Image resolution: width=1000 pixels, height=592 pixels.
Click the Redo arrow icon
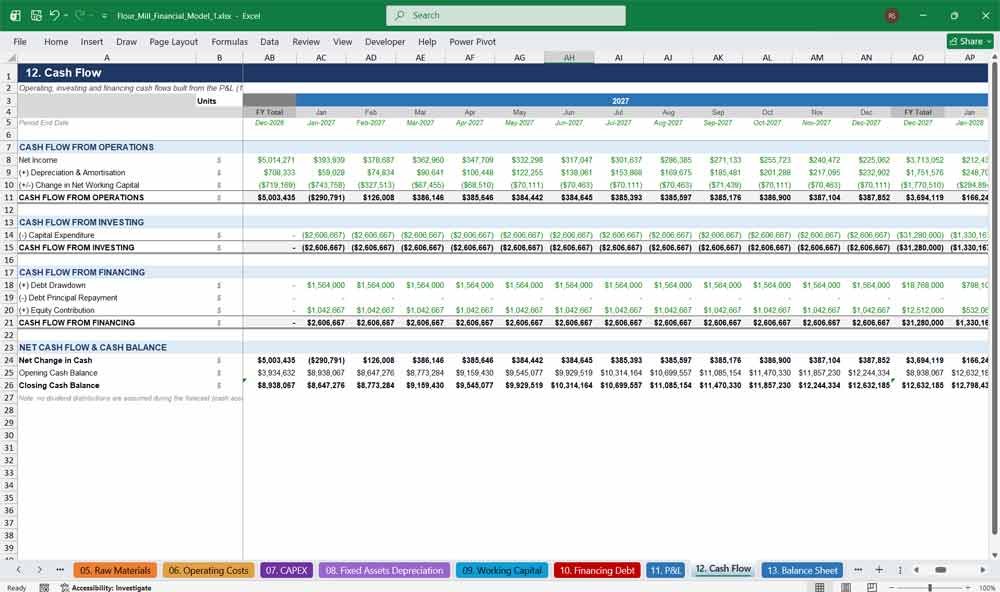point(80,15)
